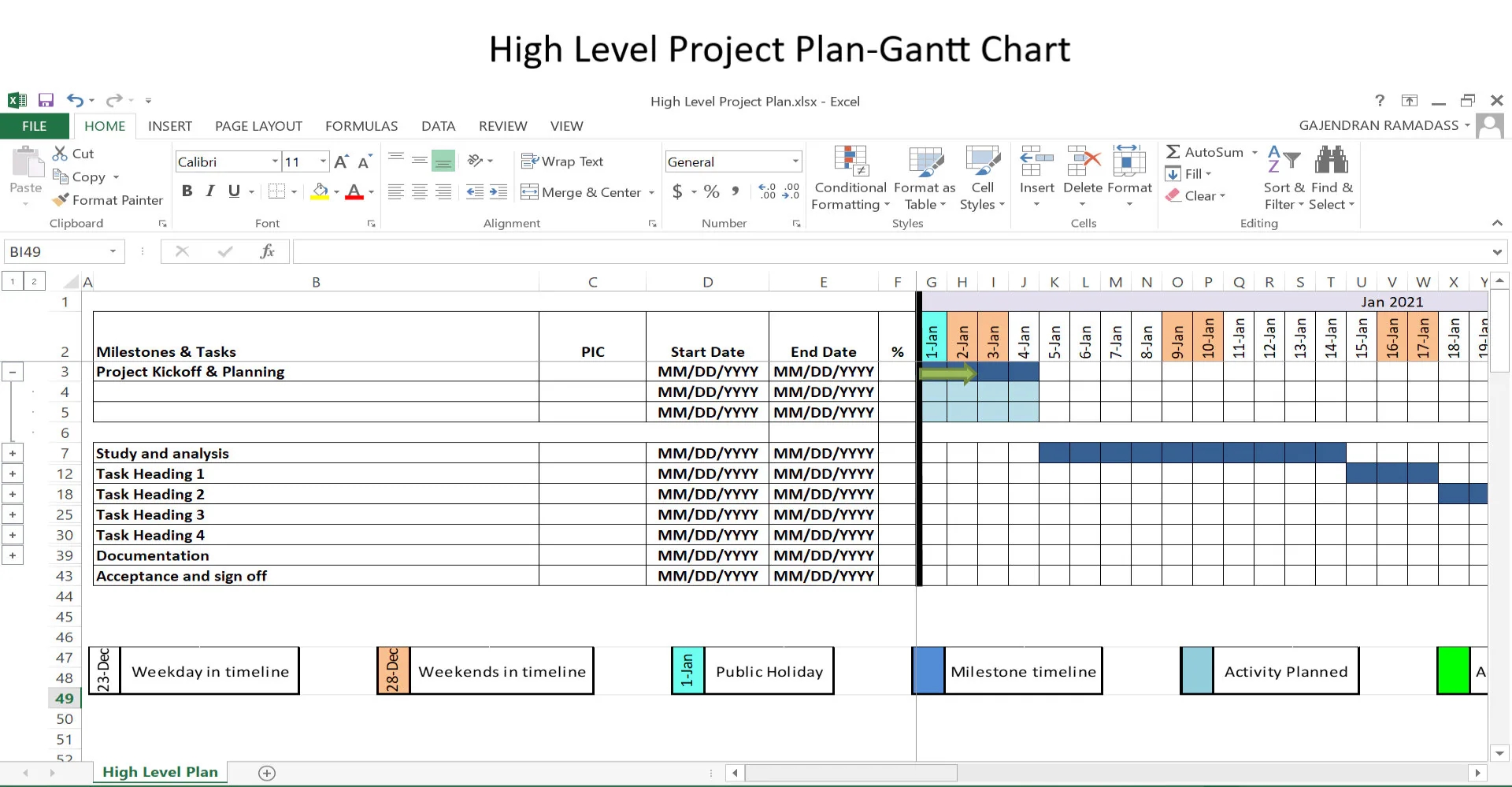This screenshot has width=1512, height=787.
Task: Open the FILE menu
Action: tap(35, 126)
